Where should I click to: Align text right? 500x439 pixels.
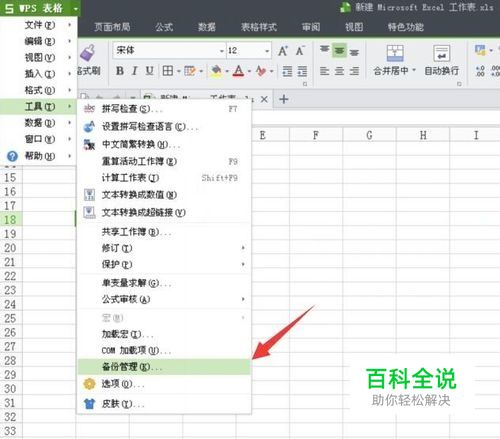tap(354, 71)
